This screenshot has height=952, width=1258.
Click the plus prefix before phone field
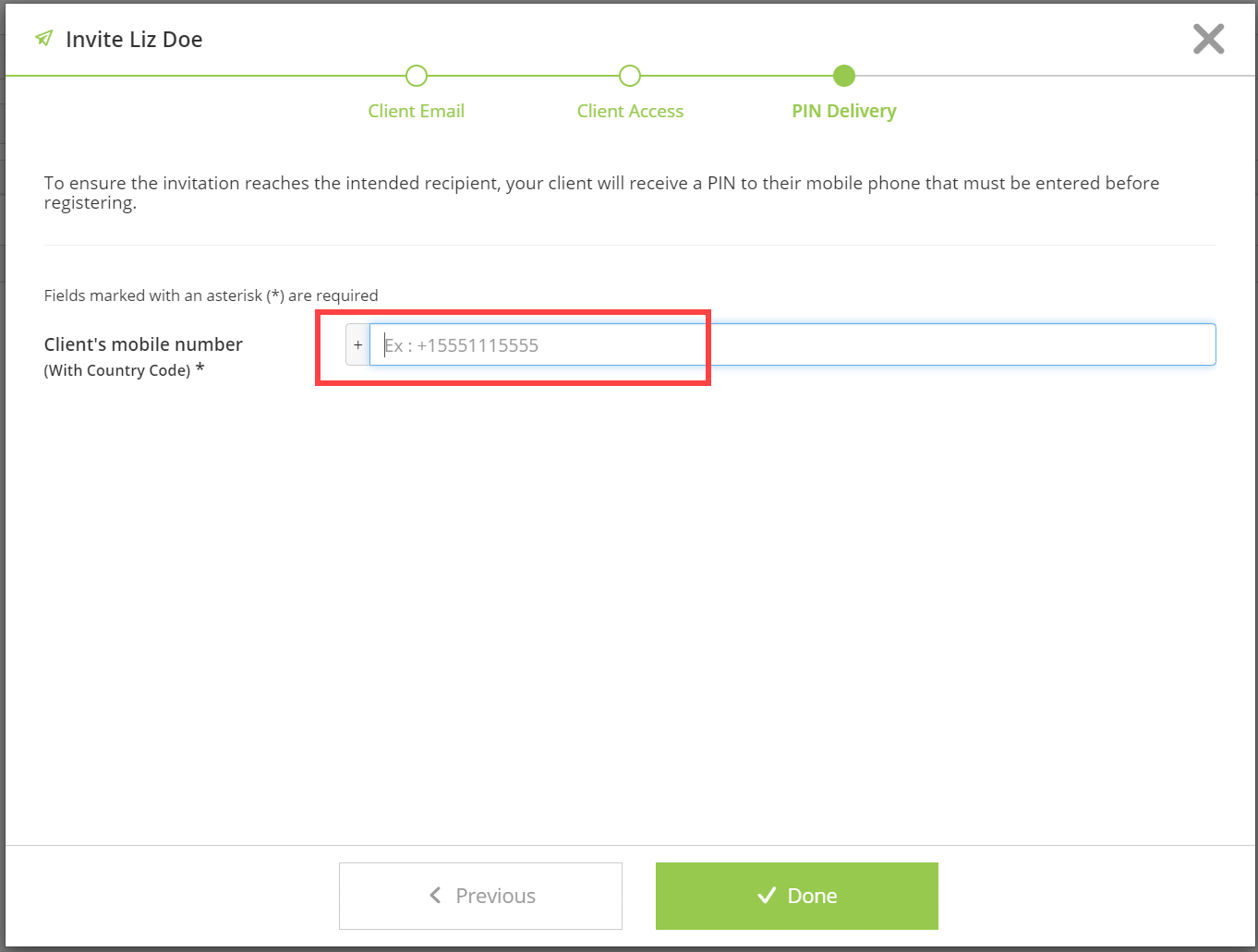point(357,344)
